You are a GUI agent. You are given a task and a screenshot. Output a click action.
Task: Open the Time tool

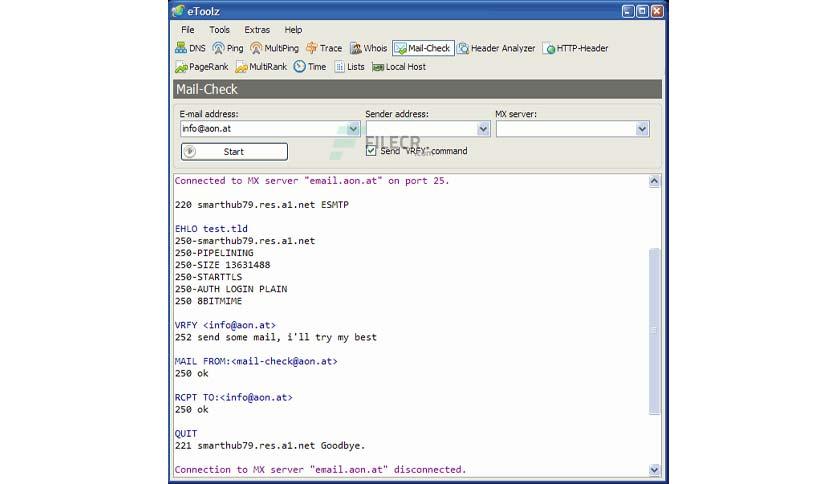point(310,67)
